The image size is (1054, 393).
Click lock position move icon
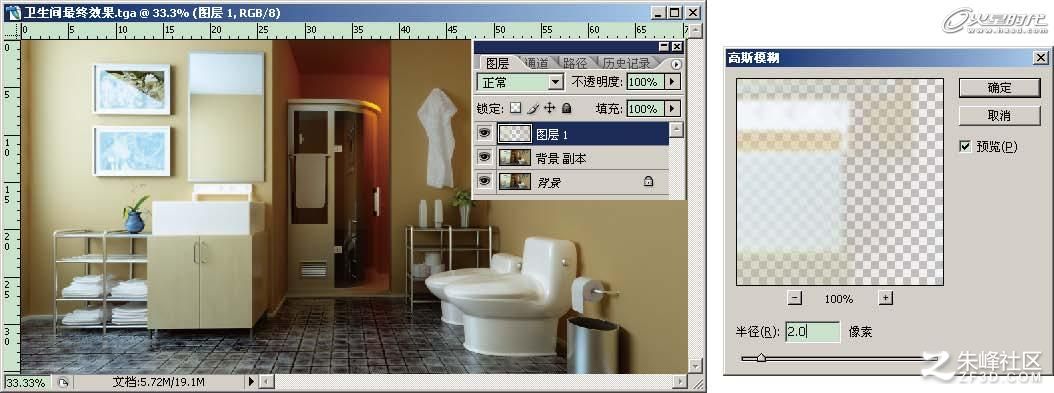(549, 107)
